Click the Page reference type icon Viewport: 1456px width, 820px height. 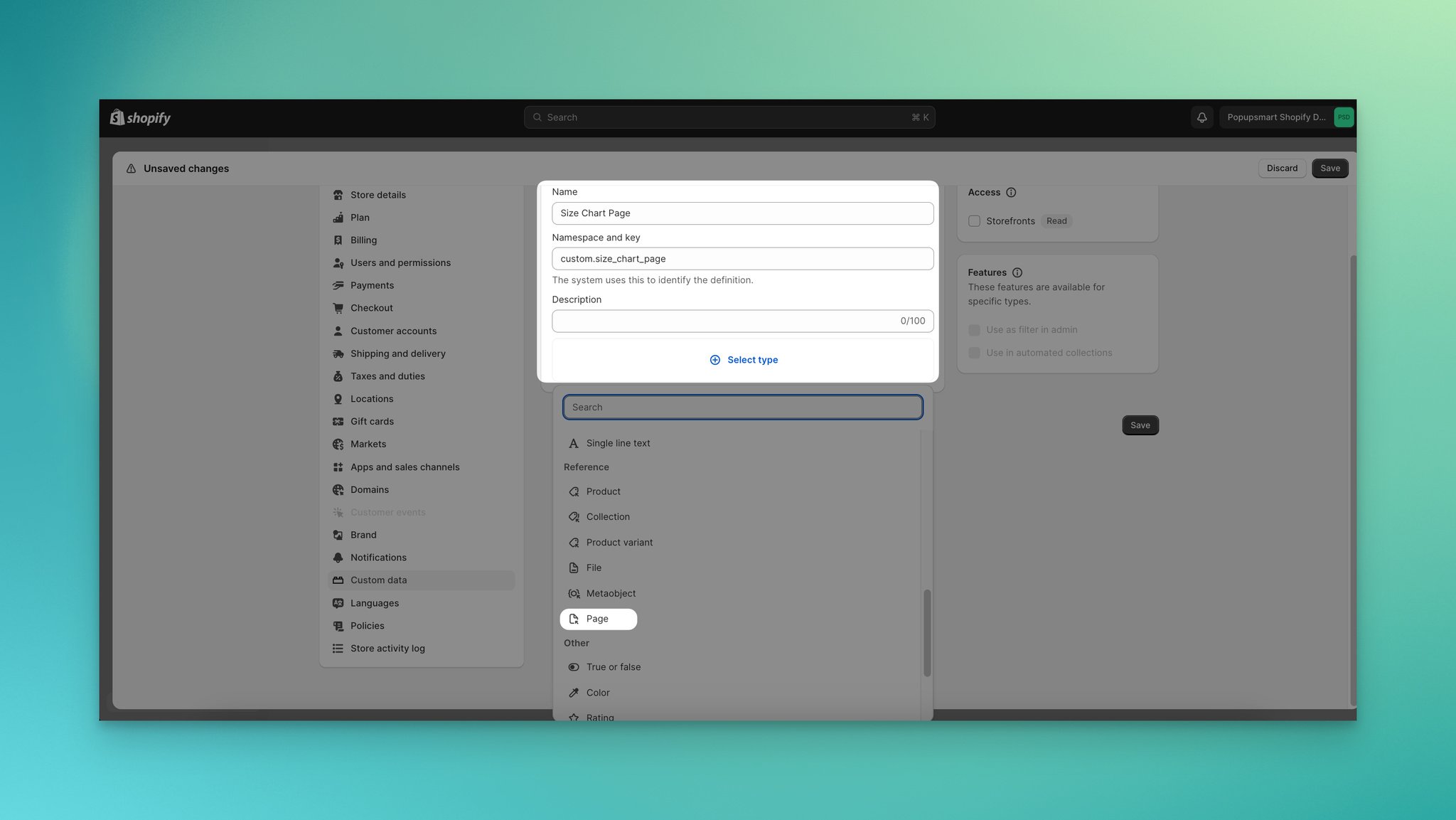(x=573, y=619)
